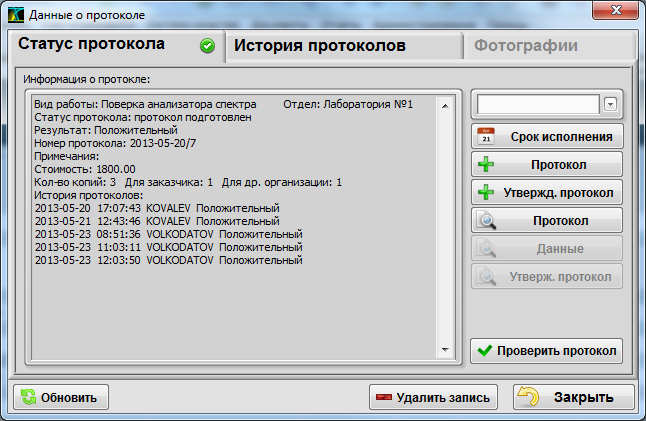
Task: Click green plus icon beside Протокол
Action: (x=487, y=164)
